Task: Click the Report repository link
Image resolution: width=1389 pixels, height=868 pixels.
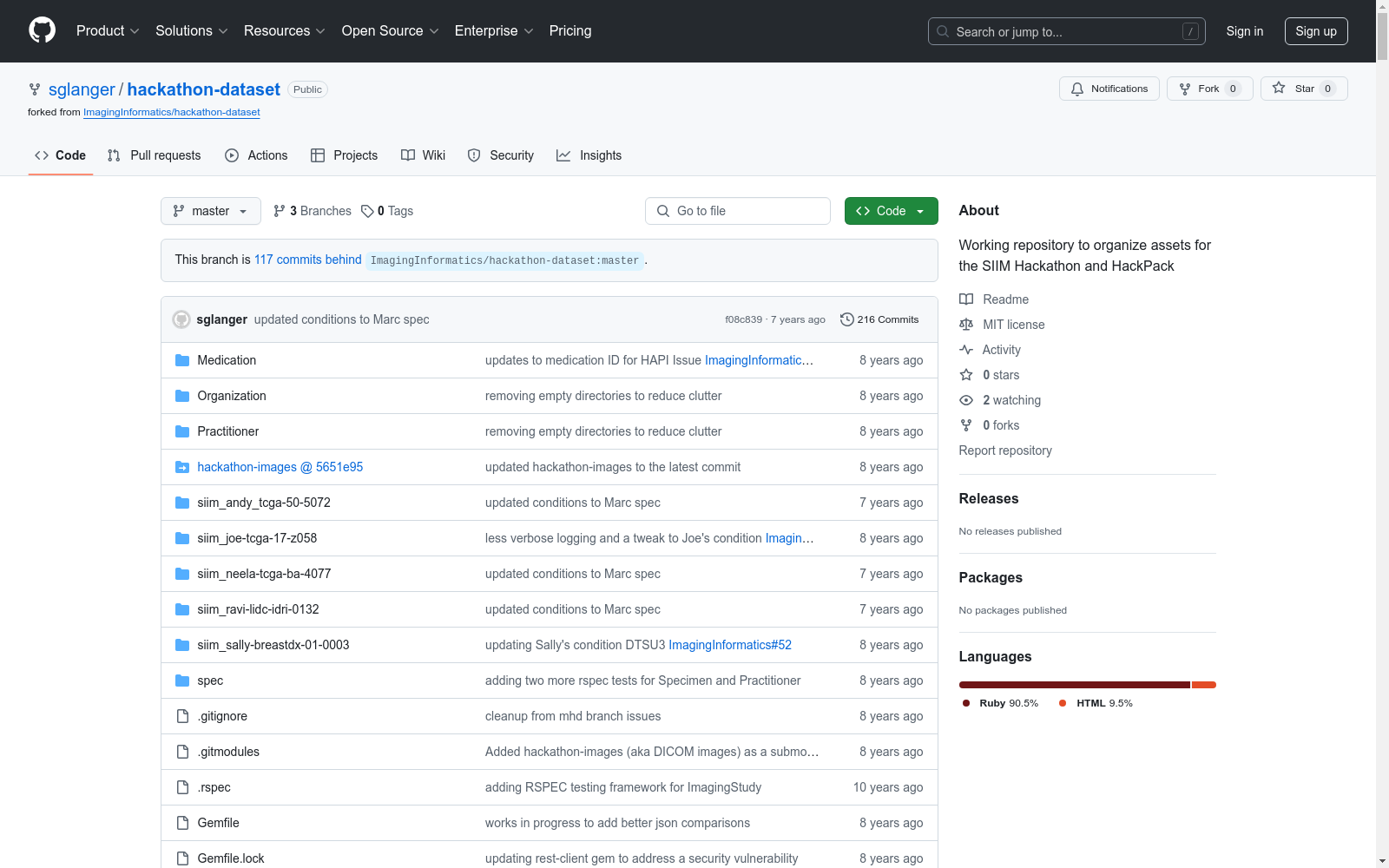Action: click(x=1005, y=450)
